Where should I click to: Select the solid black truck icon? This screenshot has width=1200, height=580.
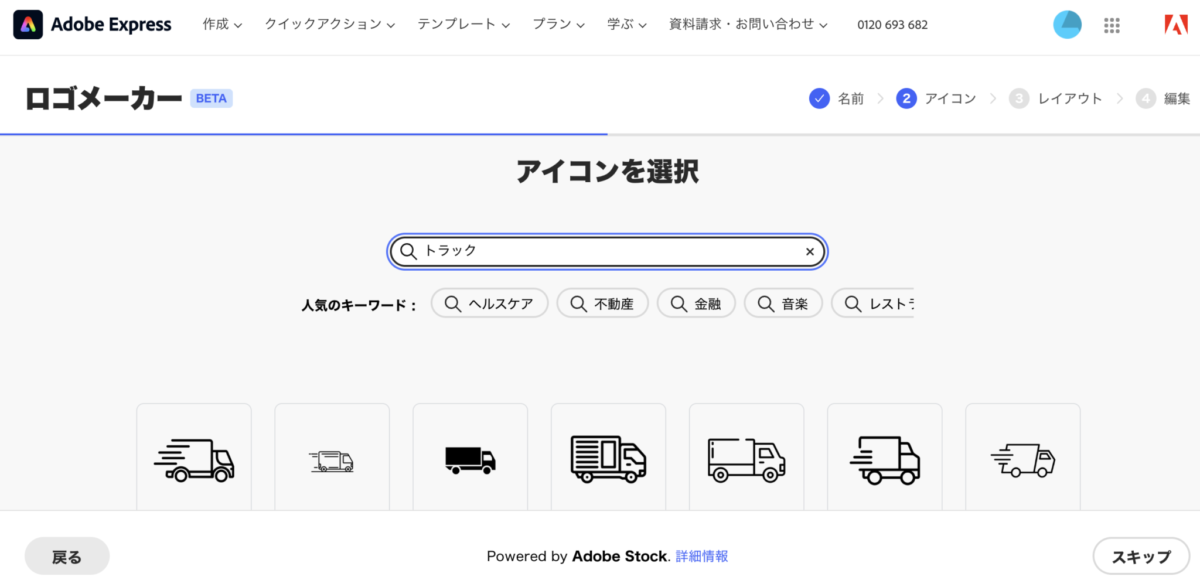coord(470,459)
